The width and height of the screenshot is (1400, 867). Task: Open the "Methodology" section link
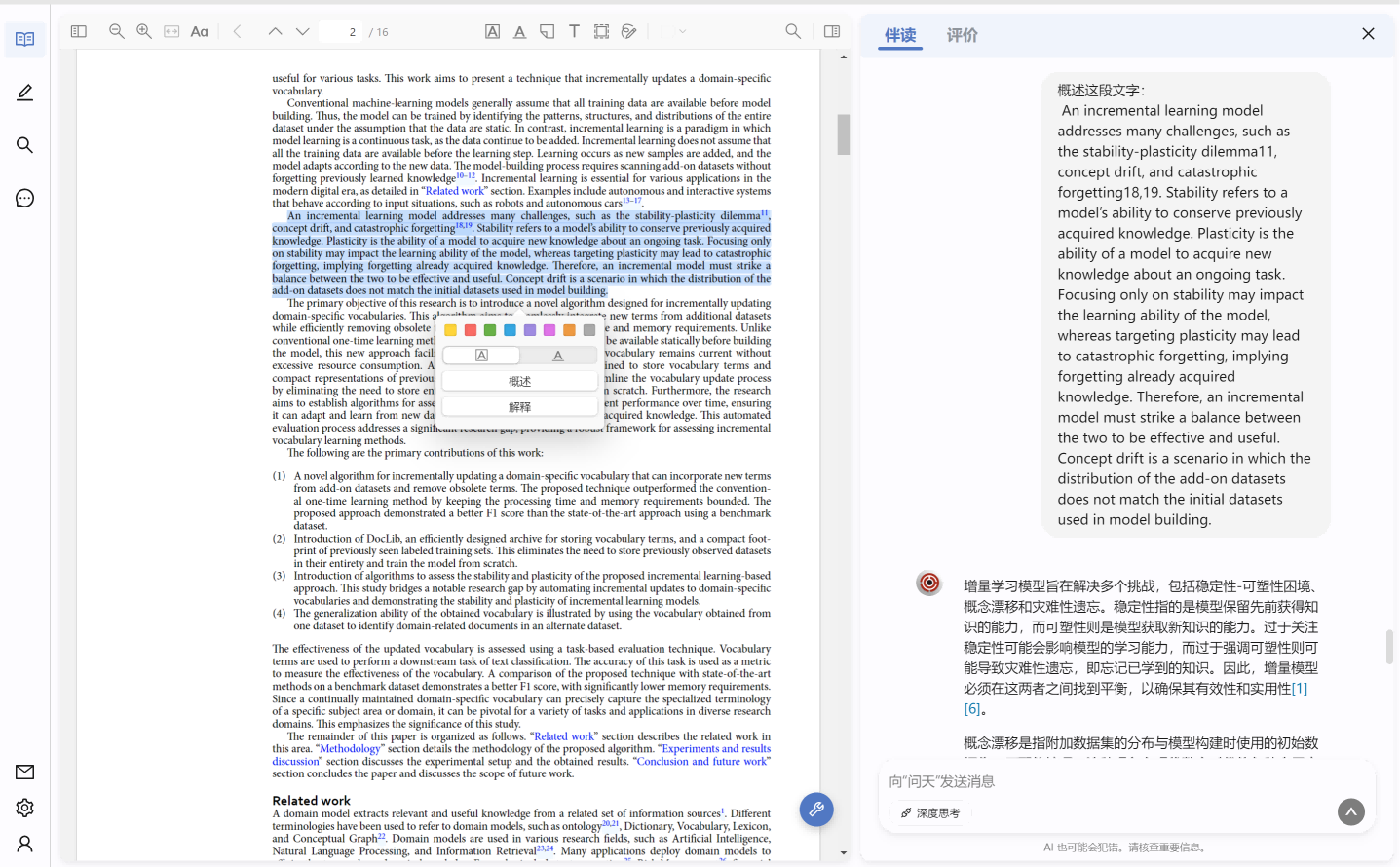351,749
